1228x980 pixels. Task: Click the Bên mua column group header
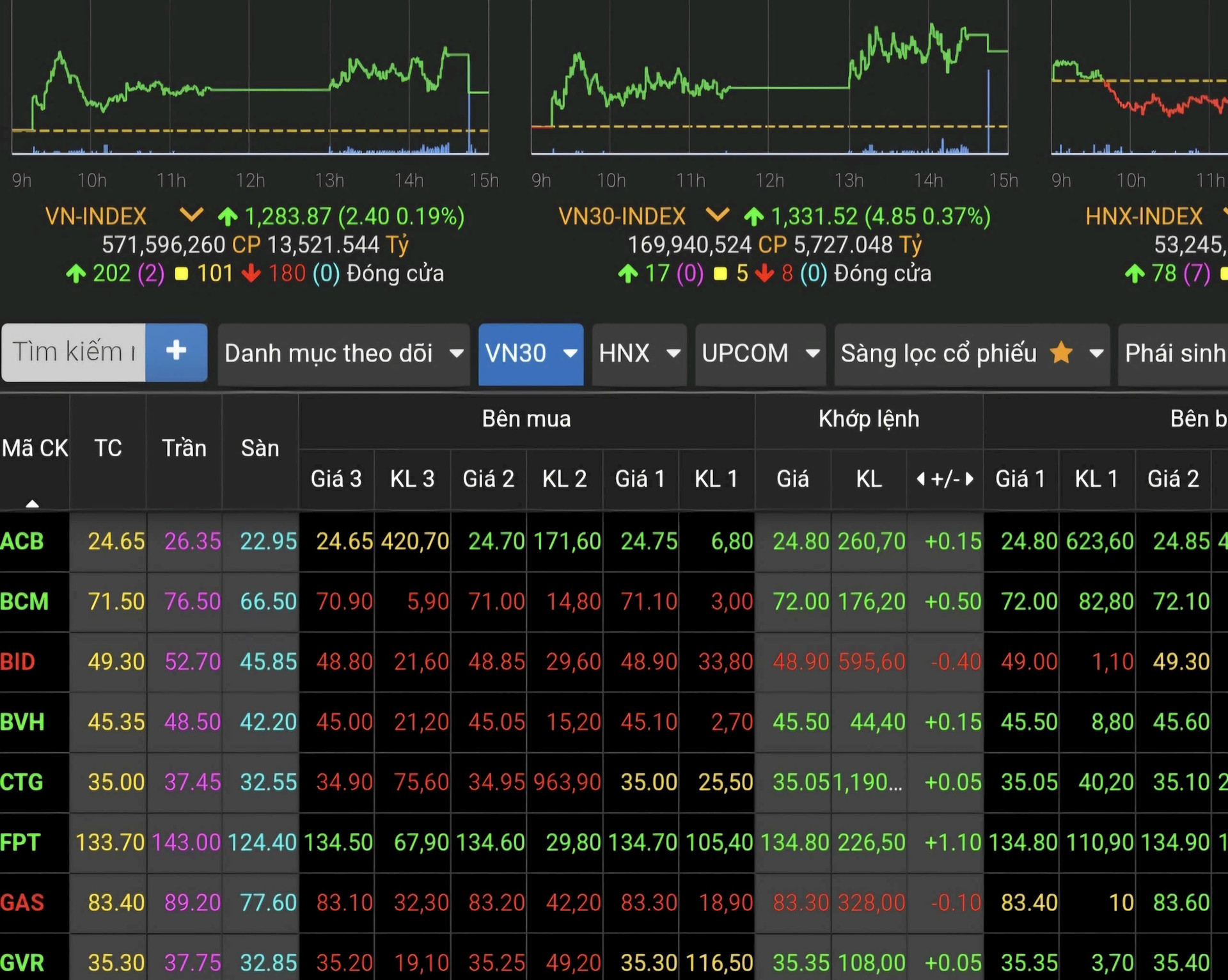pos(526,419)
